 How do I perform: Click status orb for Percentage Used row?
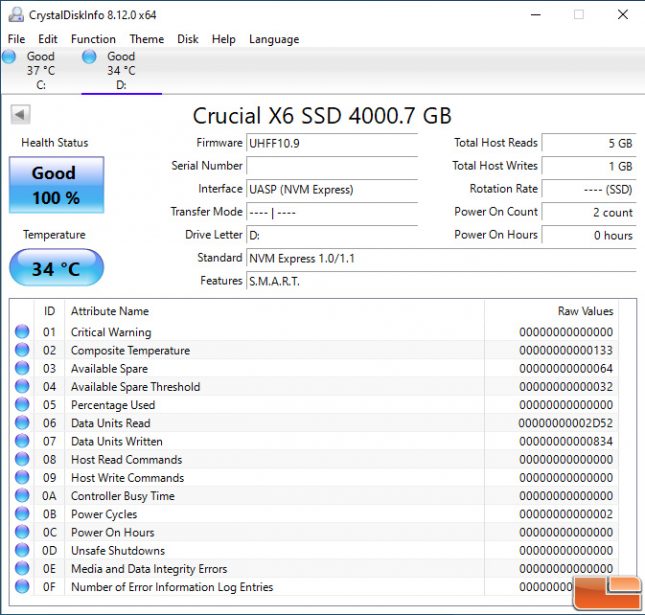pos(22,404)
